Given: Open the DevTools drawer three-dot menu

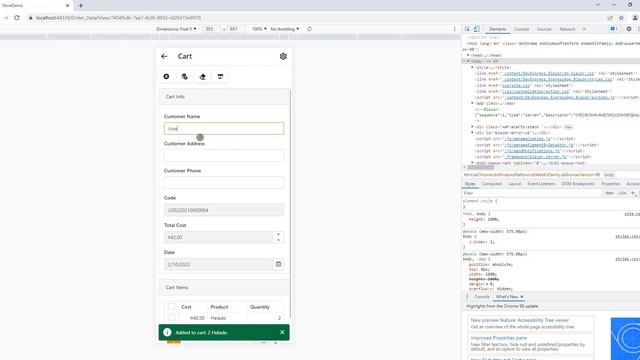Looking at the screenshot, I should [467, 297].
